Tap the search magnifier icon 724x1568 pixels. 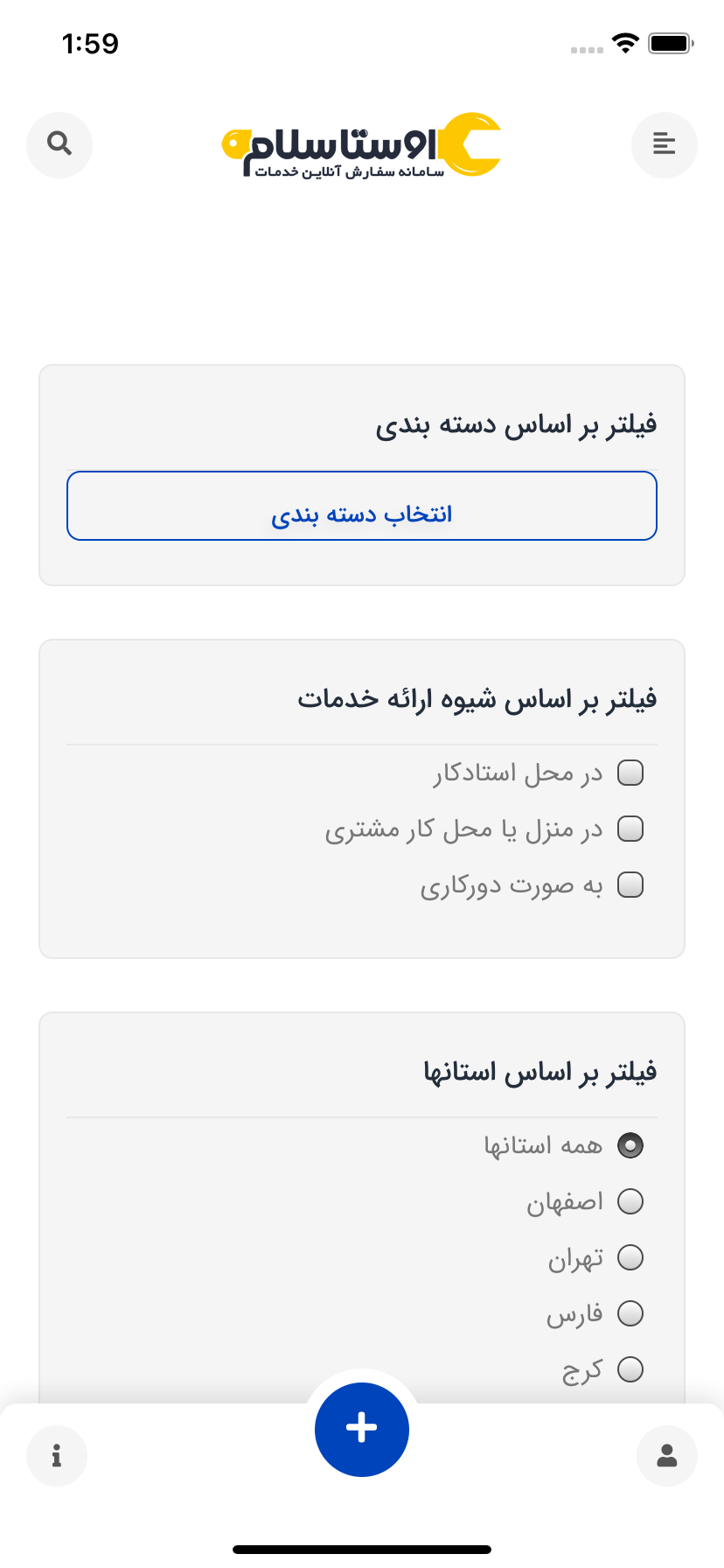coord(59,144)
